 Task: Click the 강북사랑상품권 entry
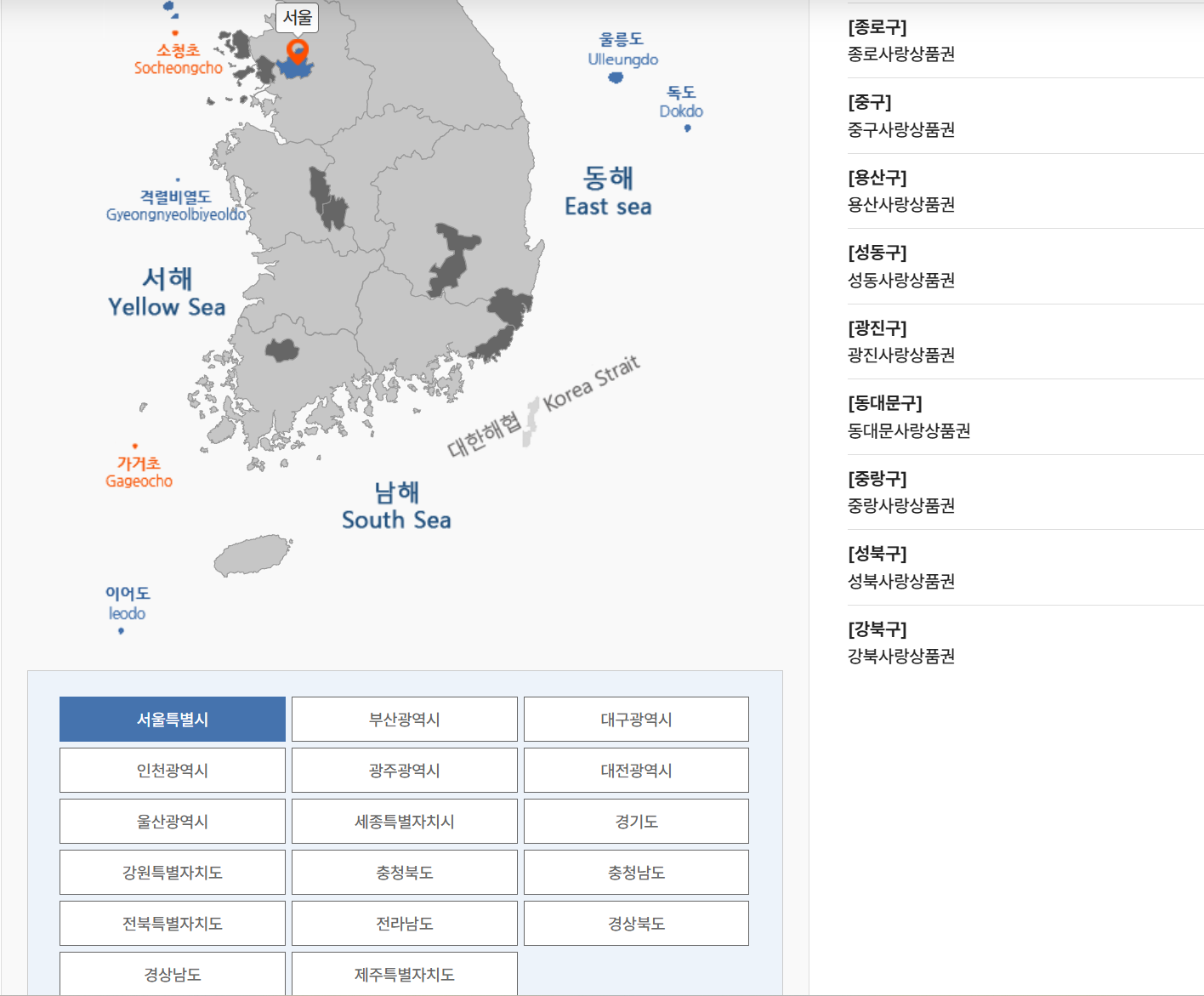(902, 656)
